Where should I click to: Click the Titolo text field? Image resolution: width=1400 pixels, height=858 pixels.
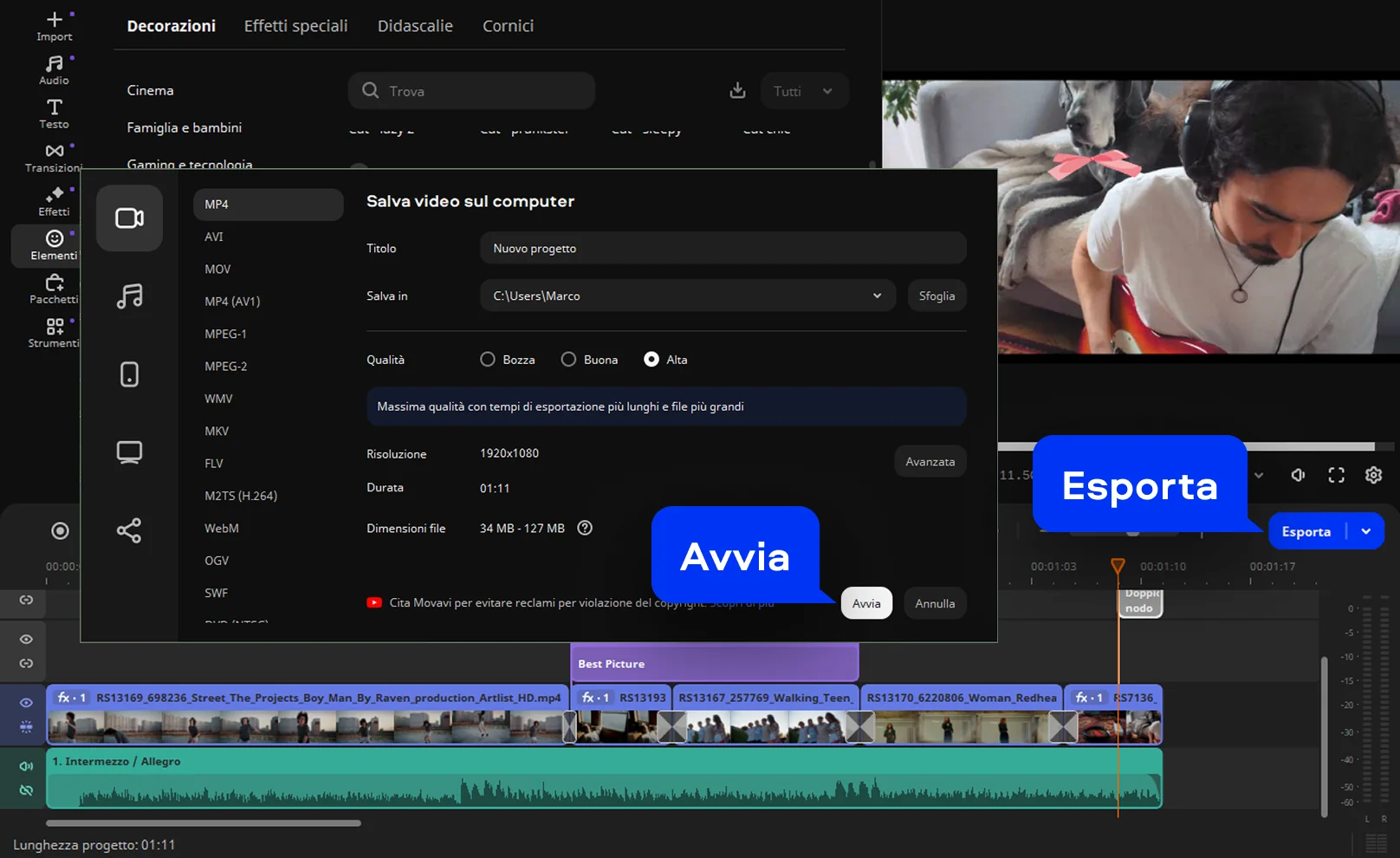[723, 248]
